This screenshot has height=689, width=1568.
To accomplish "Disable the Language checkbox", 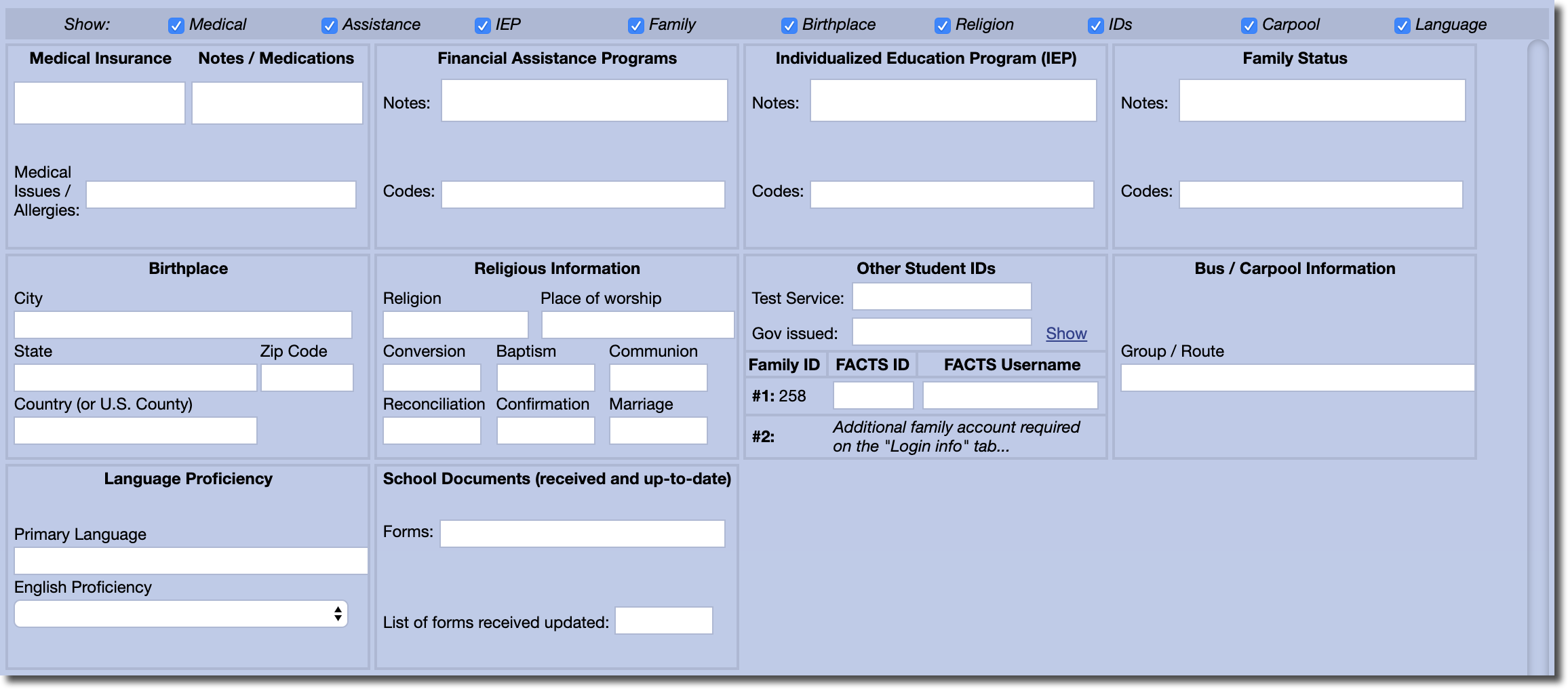I will [1402, 26].
